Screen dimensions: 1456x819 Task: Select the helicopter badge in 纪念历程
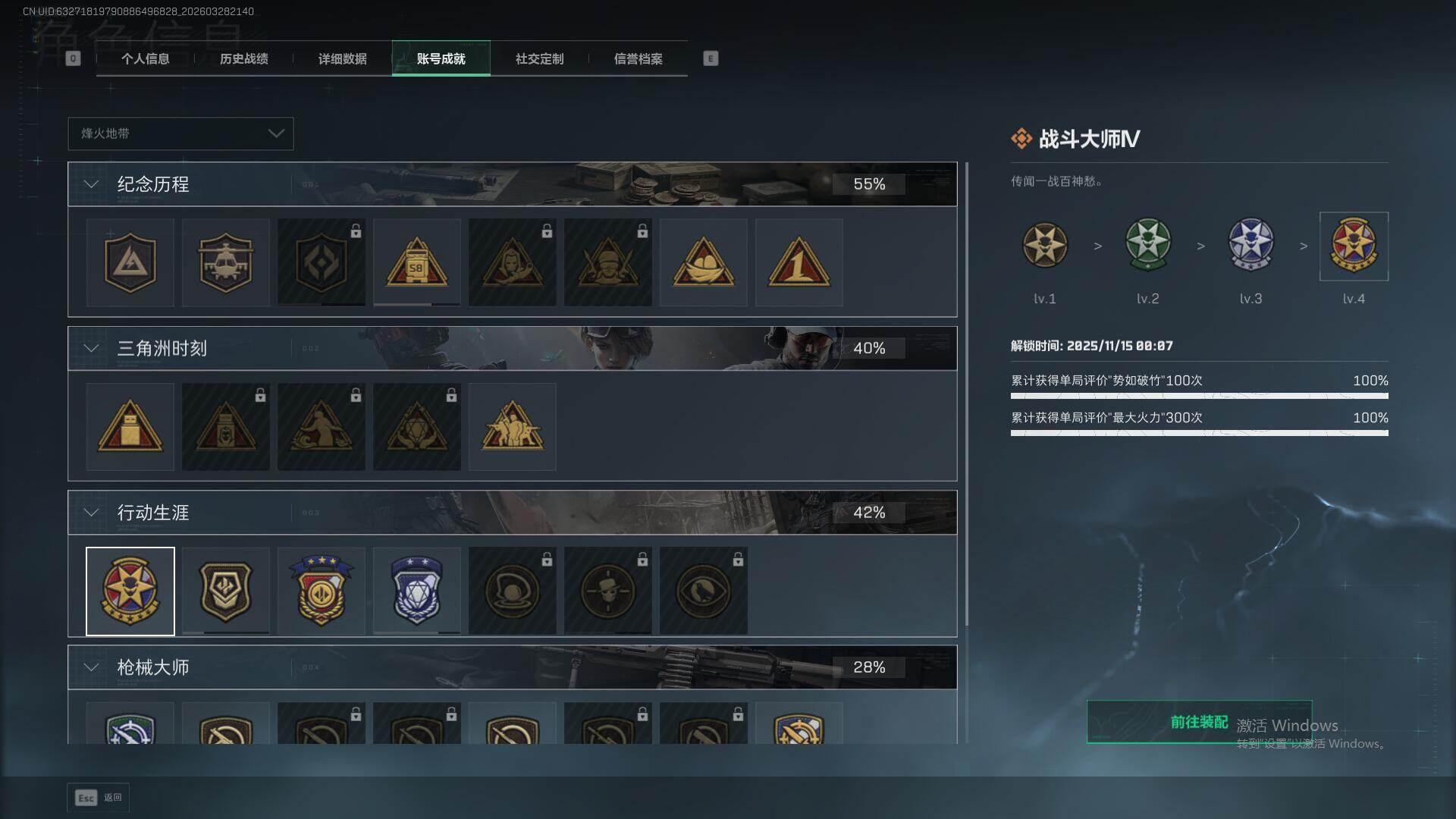[x=225, y=262]
